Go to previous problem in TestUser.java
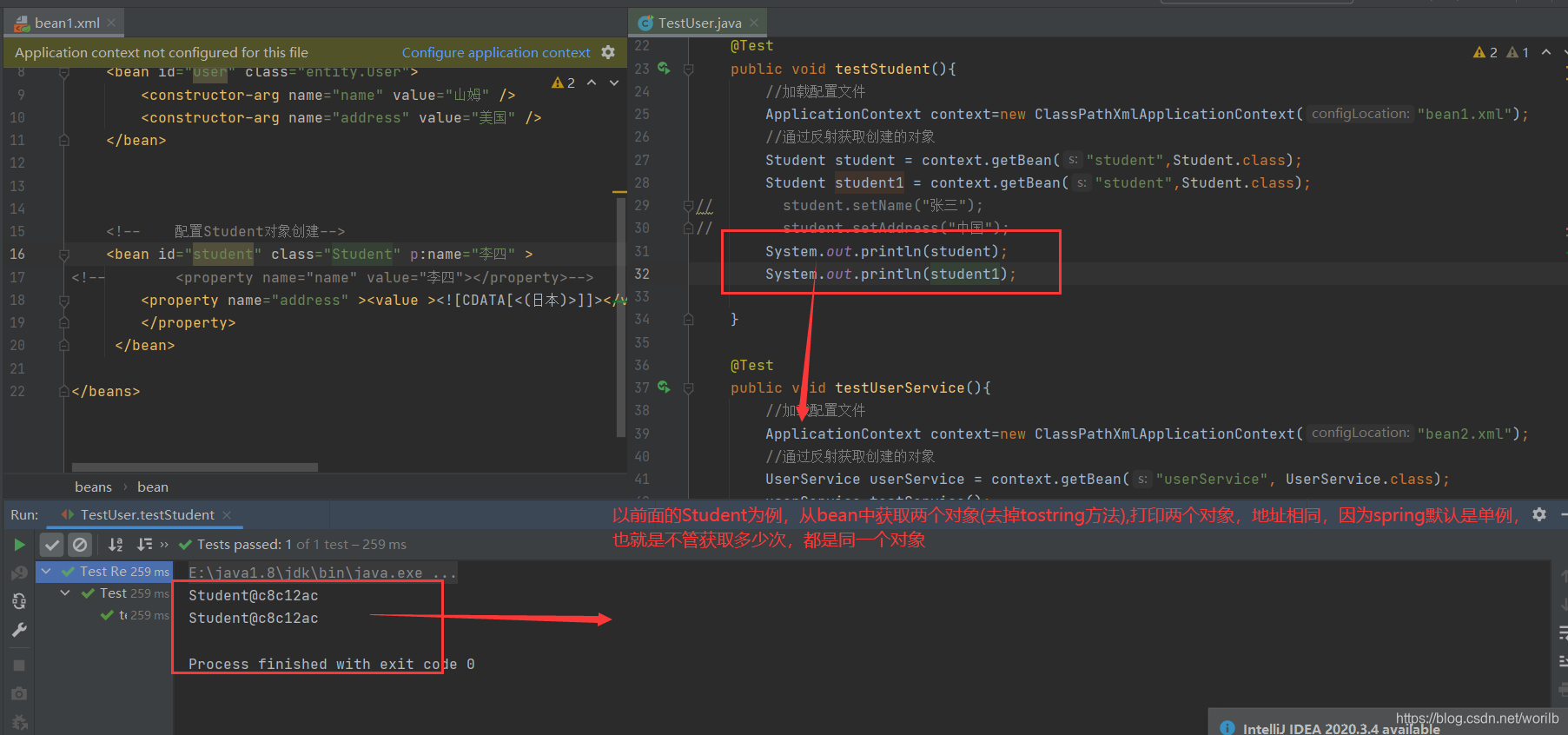Image resolution: width=1568 pixels, height=735 pixels. 1546,52
